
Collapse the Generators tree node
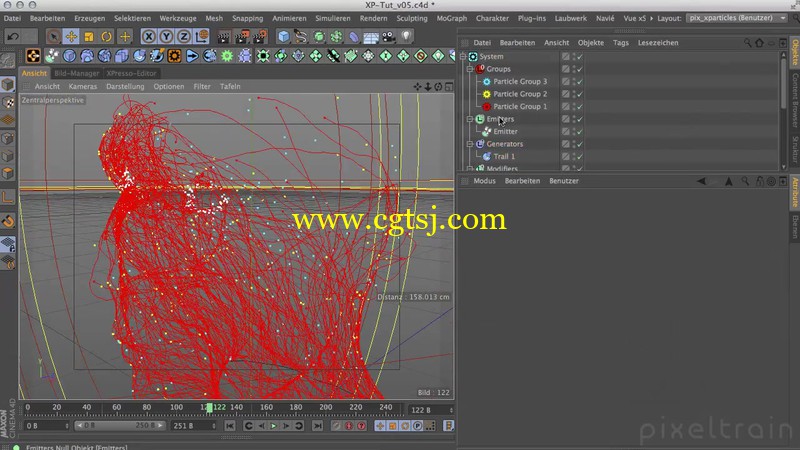[x=470, y=144]
